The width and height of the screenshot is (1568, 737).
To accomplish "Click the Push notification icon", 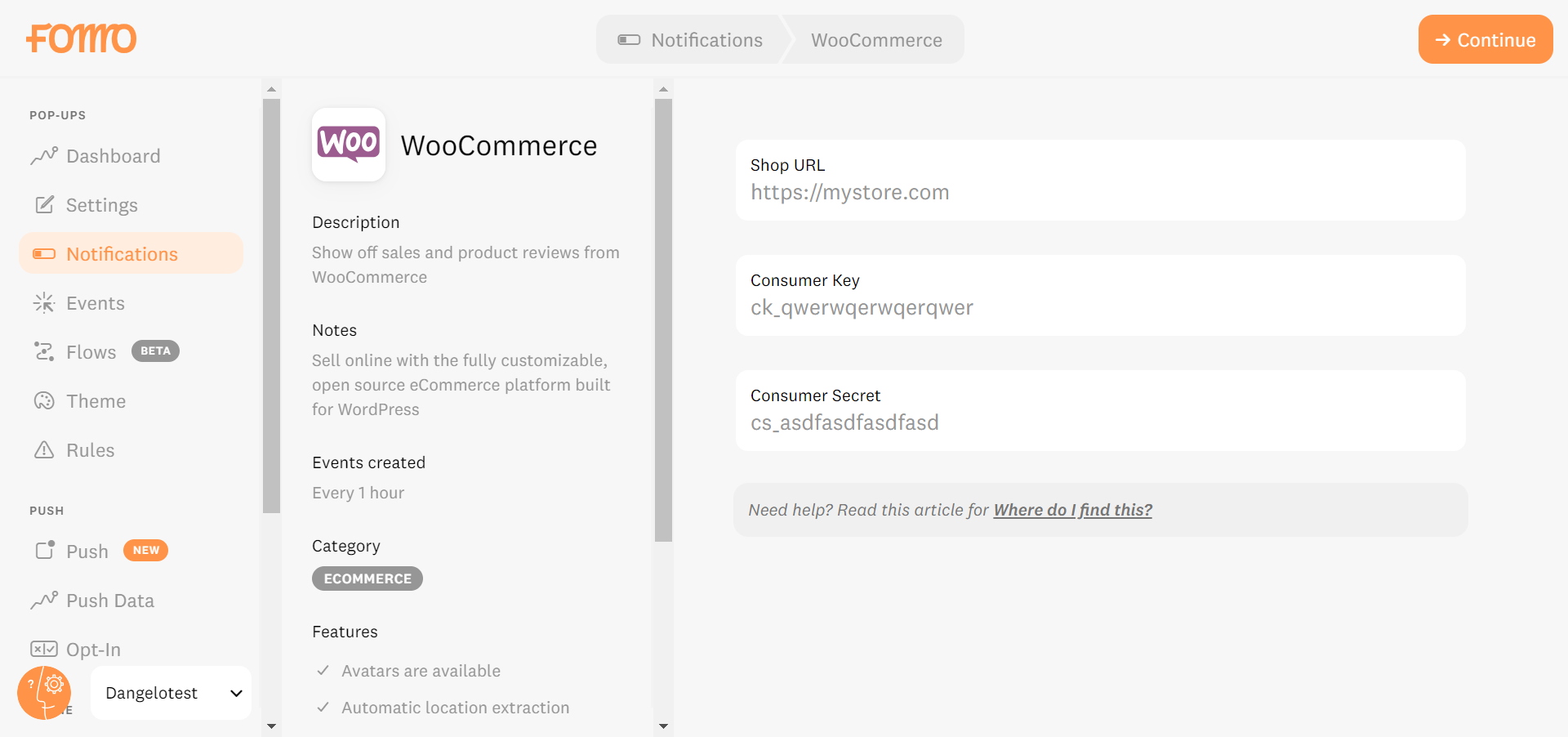I will point(45,550).
